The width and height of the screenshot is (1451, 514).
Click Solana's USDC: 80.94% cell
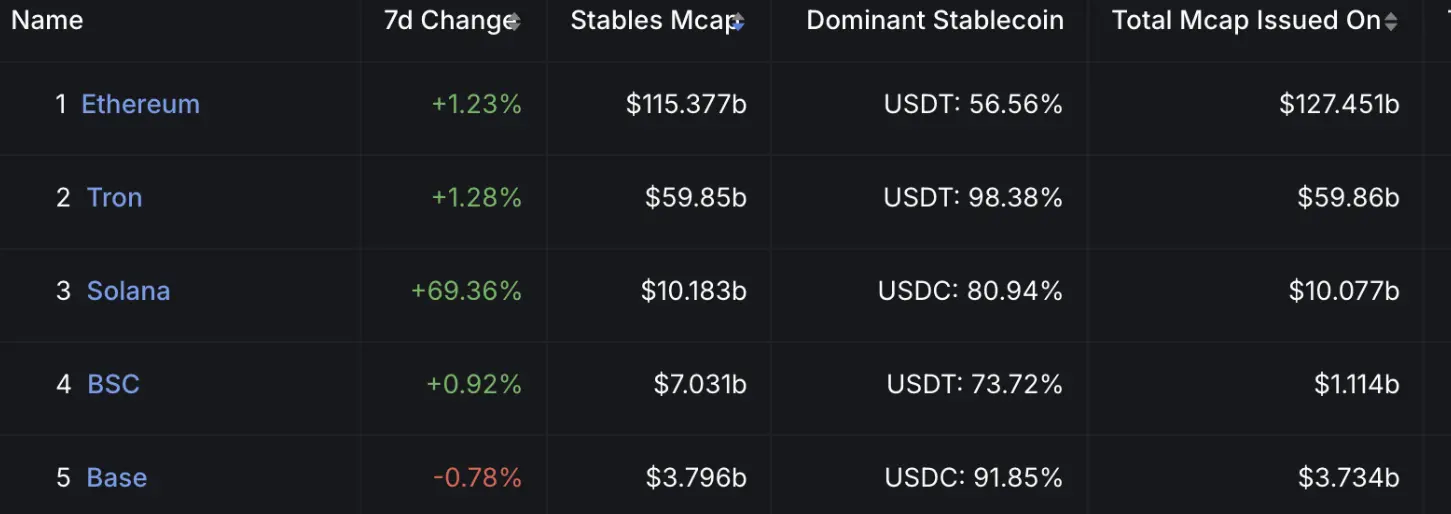click(x=970, y=291)
